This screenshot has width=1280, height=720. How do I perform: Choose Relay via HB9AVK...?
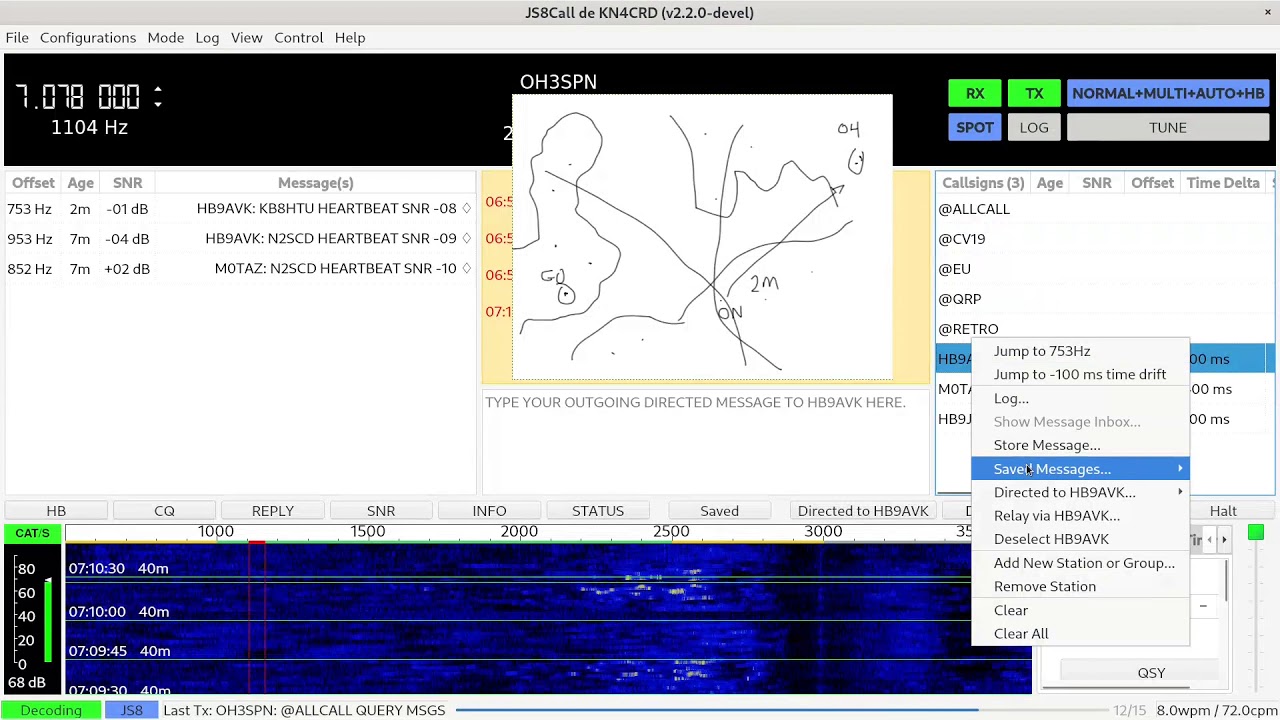point(1080,516)
